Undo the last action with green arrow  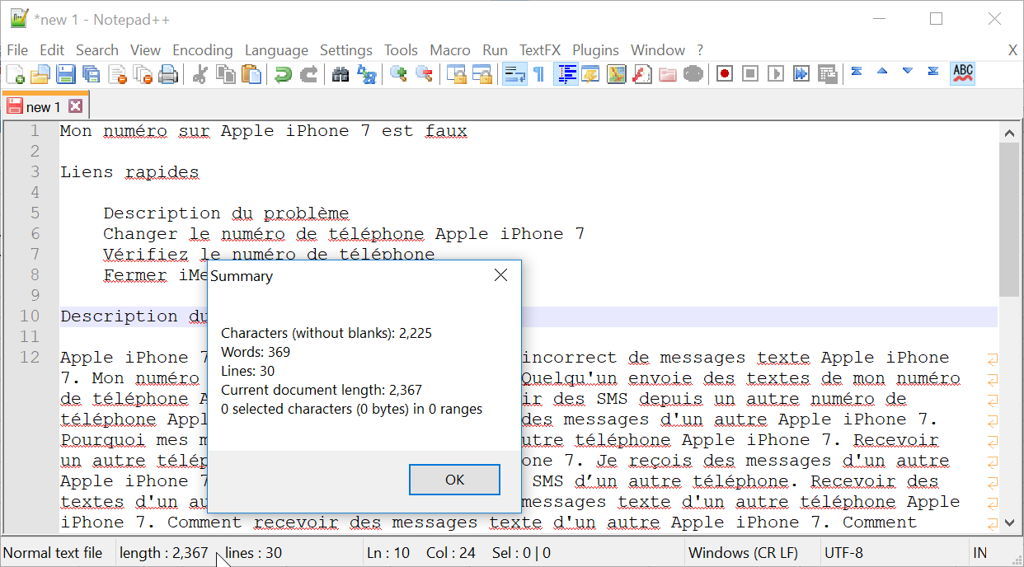tap(283, 74)
